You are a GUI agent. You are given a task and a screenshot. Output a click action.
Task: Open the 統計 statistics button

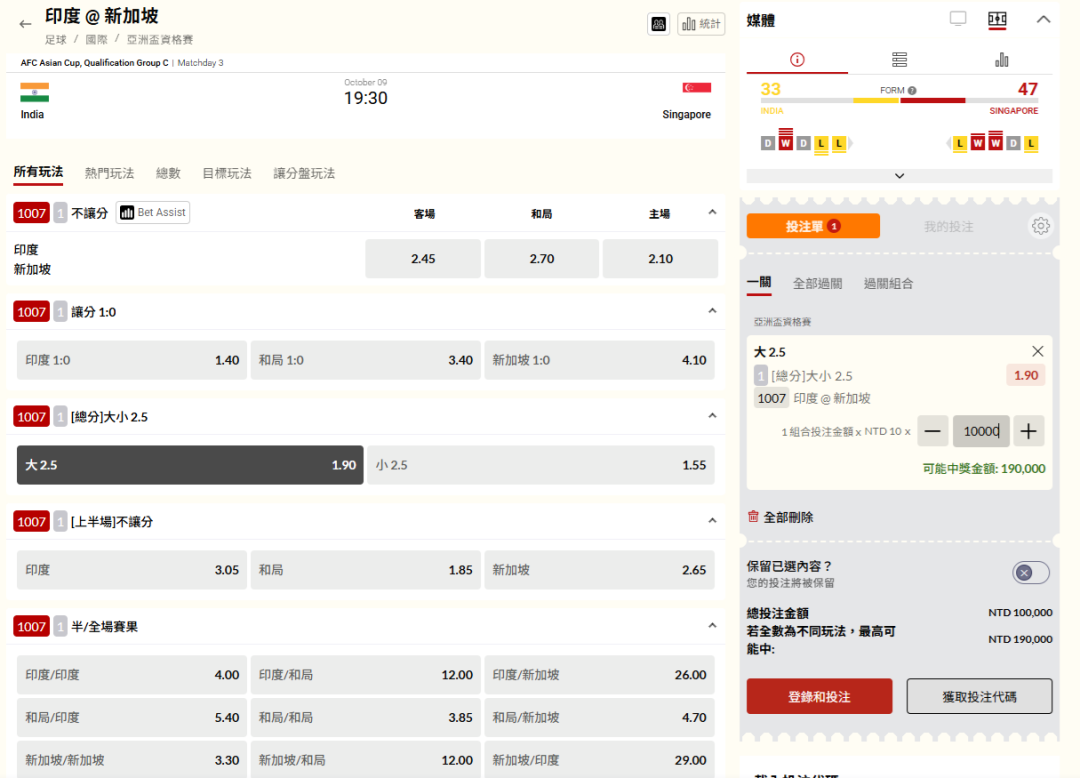701,24
